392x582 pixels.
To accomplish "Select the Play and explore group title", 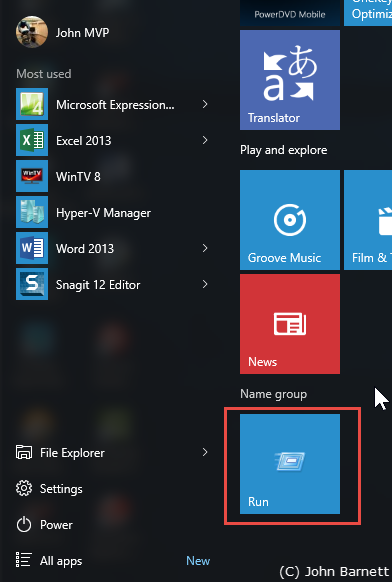I will coord(284,150).
